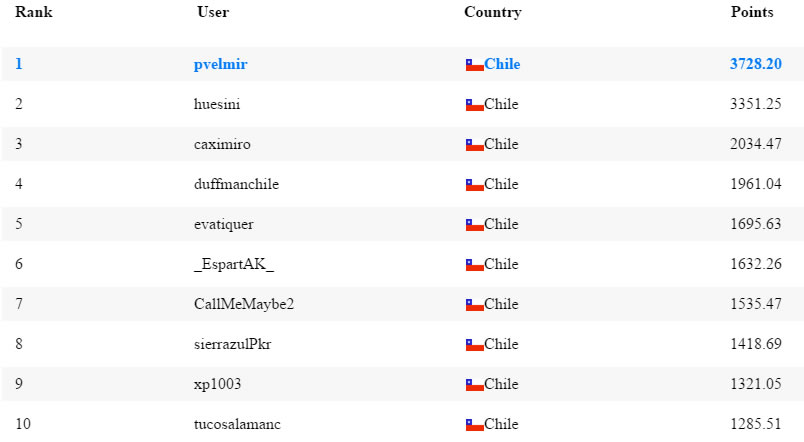Click the flag icon in CallMeMaybe2's row
Image resolution: width=804 pixels, height=442 pixels.
click(474, 305)
